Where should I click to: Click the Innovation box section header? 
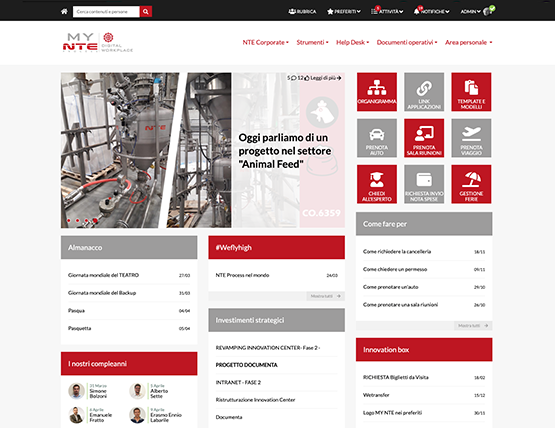pos(424,350)
